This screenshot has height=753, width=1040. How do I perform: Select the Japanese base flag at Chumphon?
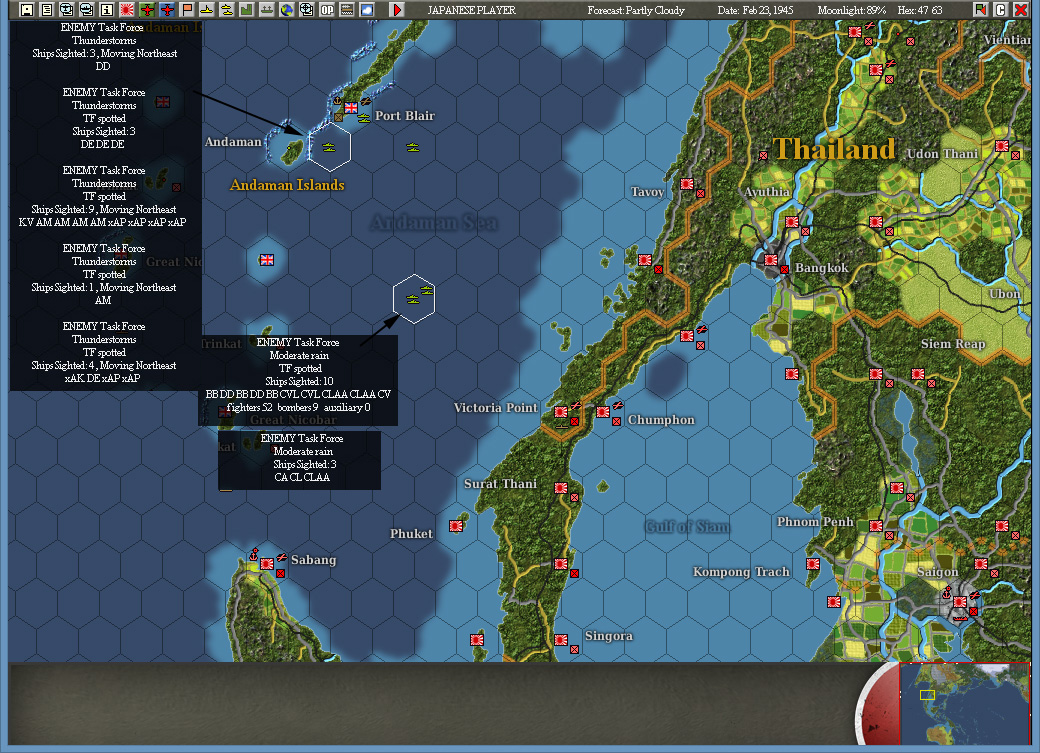(603, 412)
